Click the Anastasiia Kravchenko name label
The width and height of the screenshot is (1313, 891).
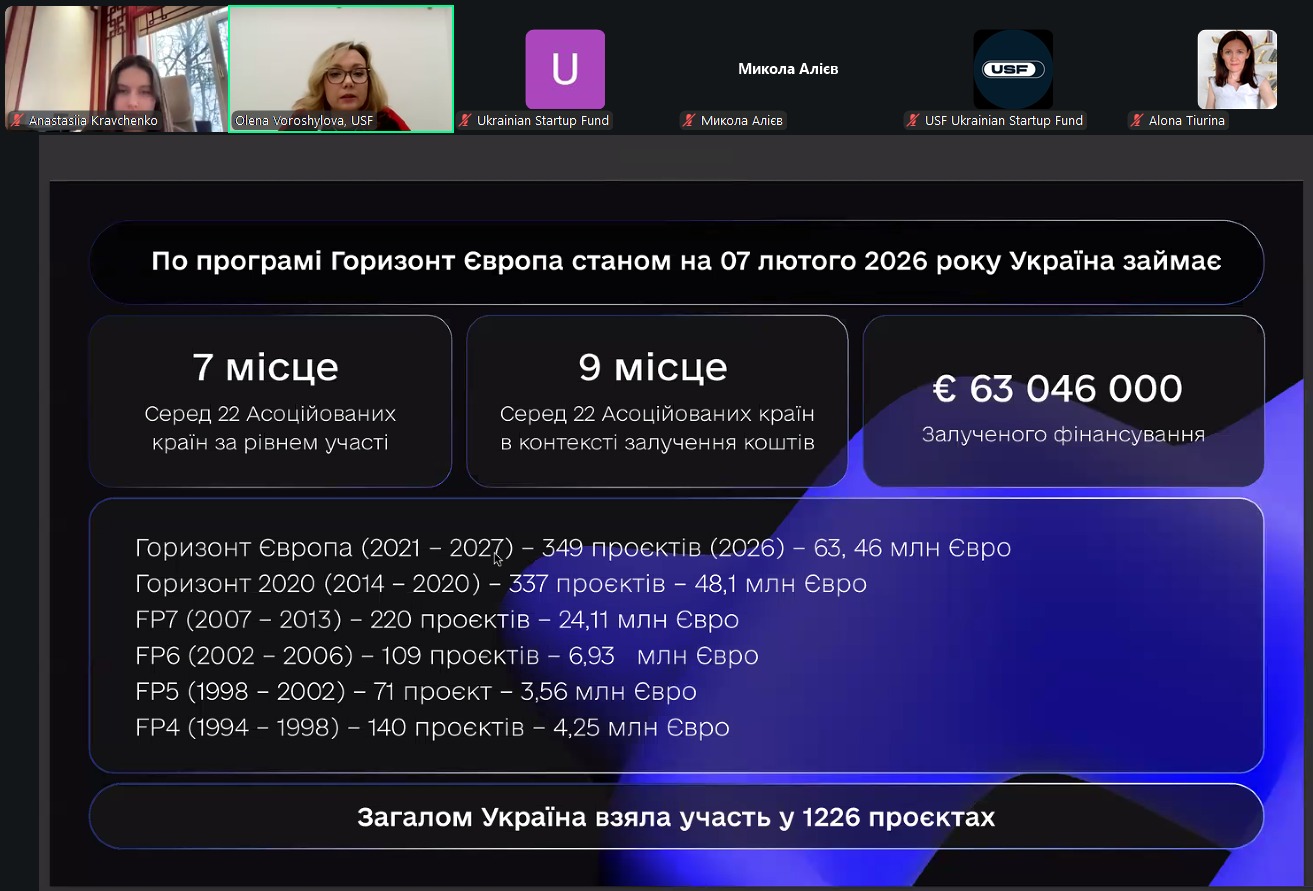(x=93, y=121)
